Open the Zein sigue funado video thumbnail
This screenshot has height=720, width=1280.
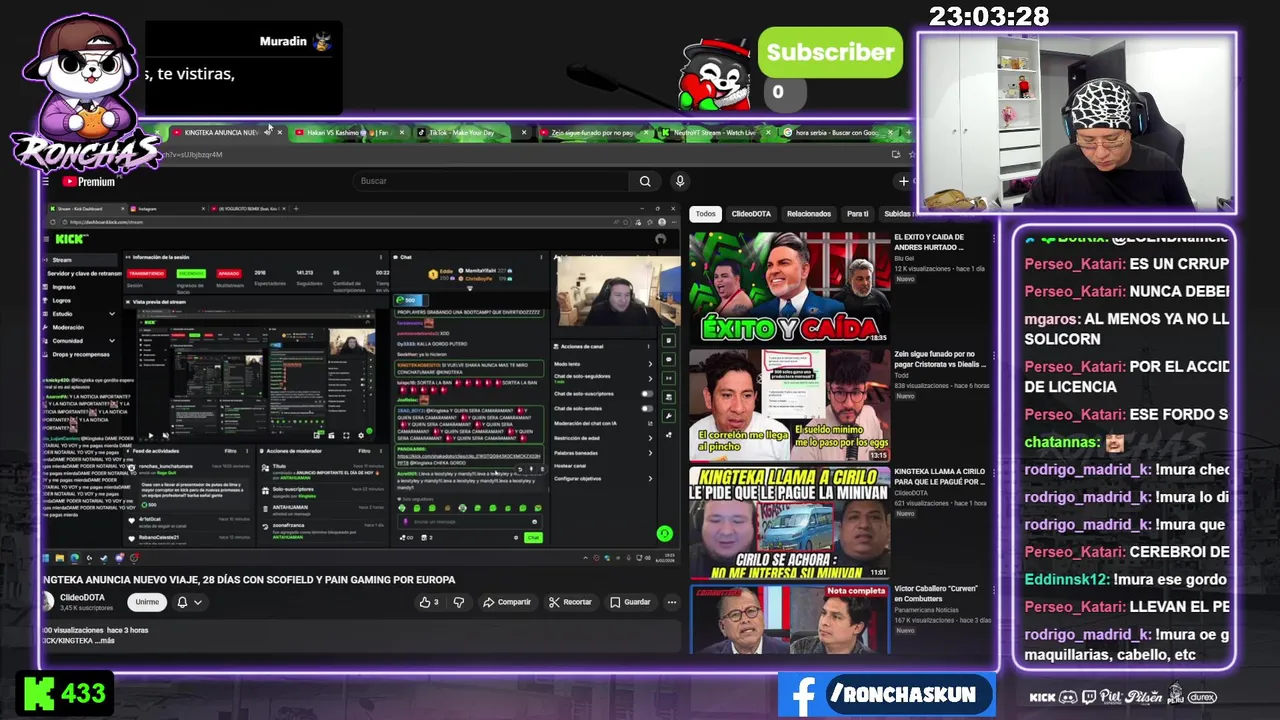[789, 405]
